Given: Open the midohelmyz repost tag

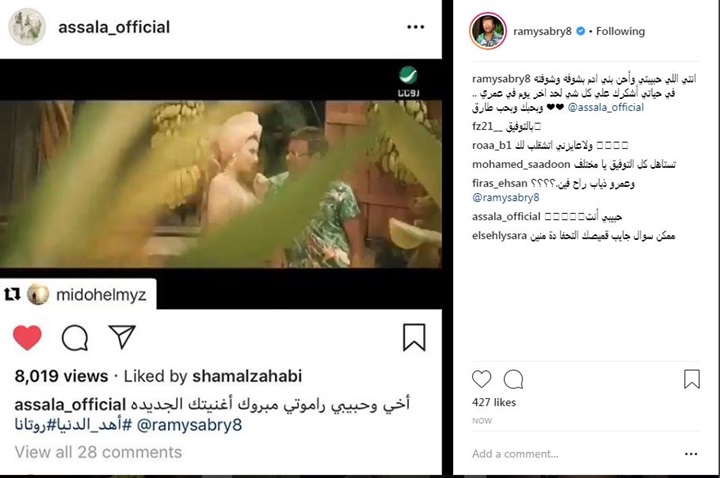Looking at the screenshot, I should click(x=101, y=295).
